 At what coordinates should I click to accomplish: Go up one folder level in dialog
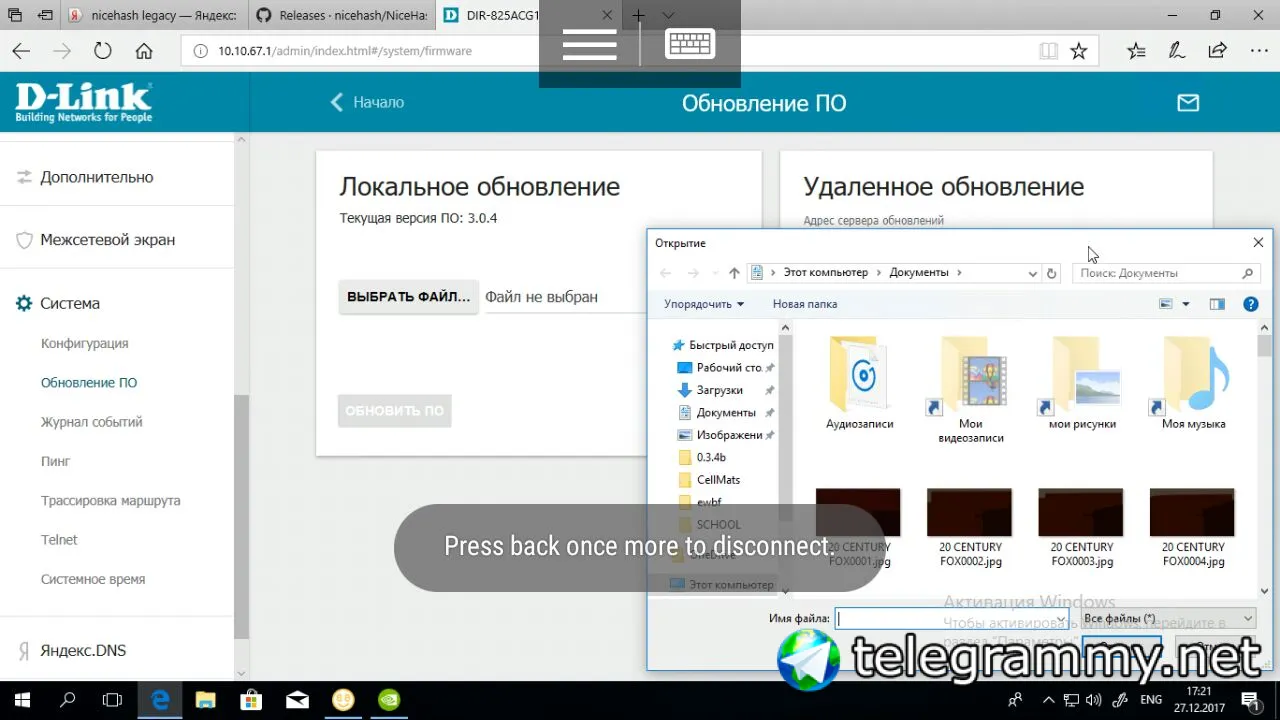point(734,273)
